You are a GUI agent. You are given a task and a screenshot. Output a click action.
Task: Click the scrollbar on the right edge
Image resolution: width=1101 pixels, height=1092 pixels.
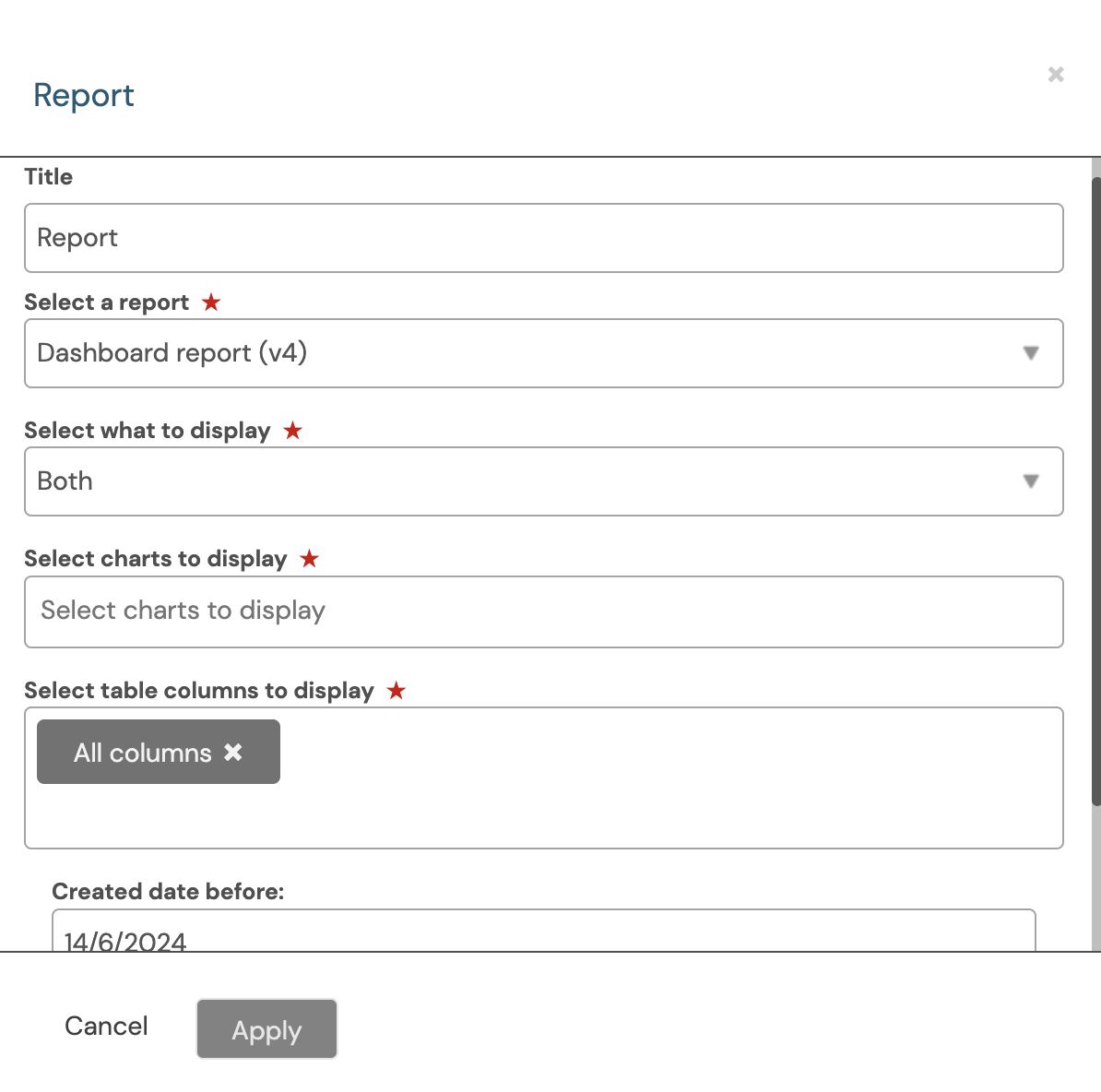coord(1095,461)
